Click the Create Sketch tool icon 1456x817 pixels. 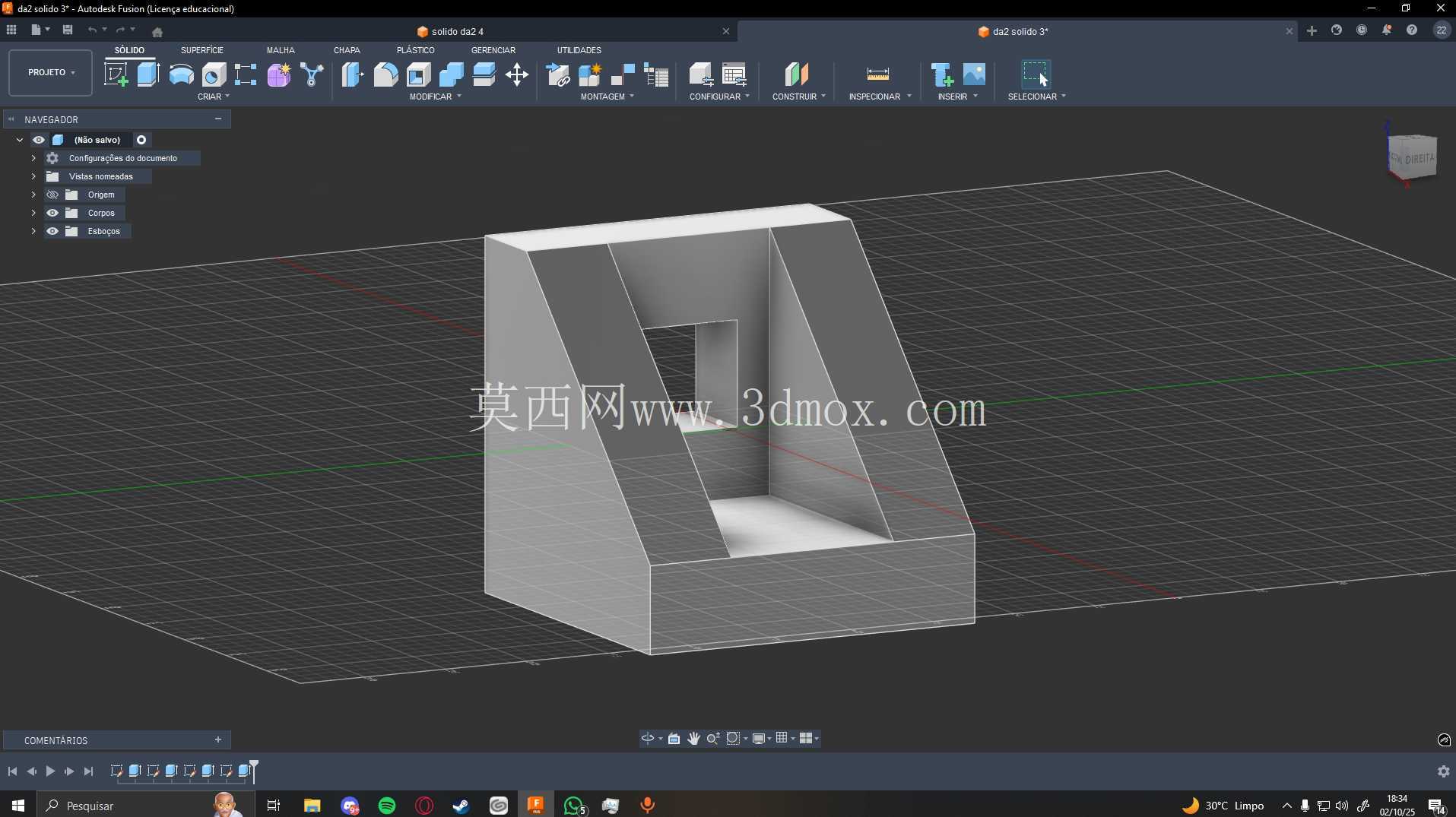(x=116, y=74)
